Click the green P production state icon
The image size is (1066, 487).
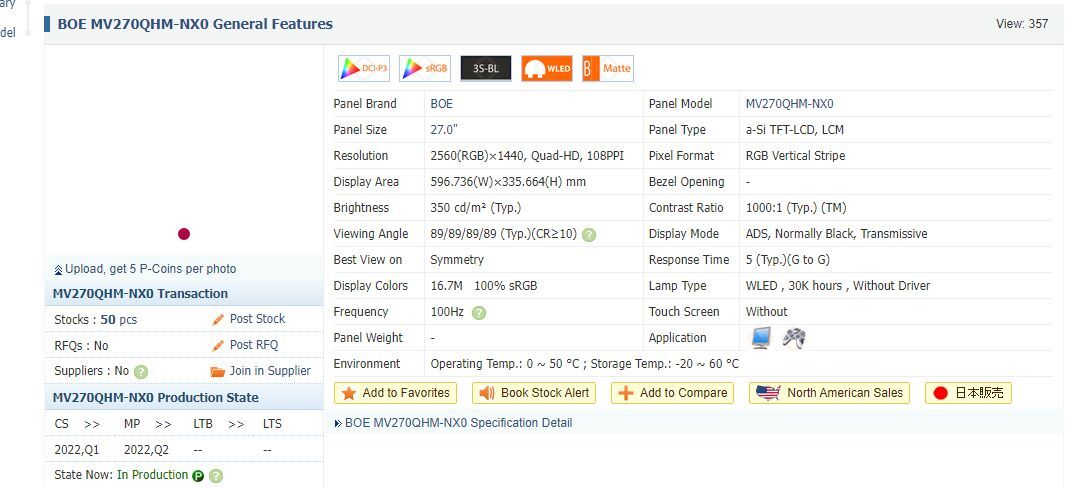198,476
